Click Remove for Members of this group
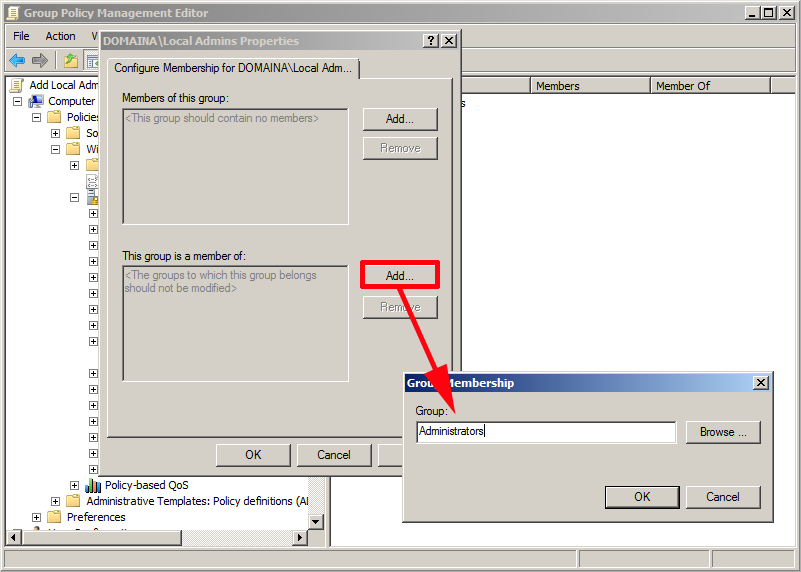 click(x=400, y=148)
